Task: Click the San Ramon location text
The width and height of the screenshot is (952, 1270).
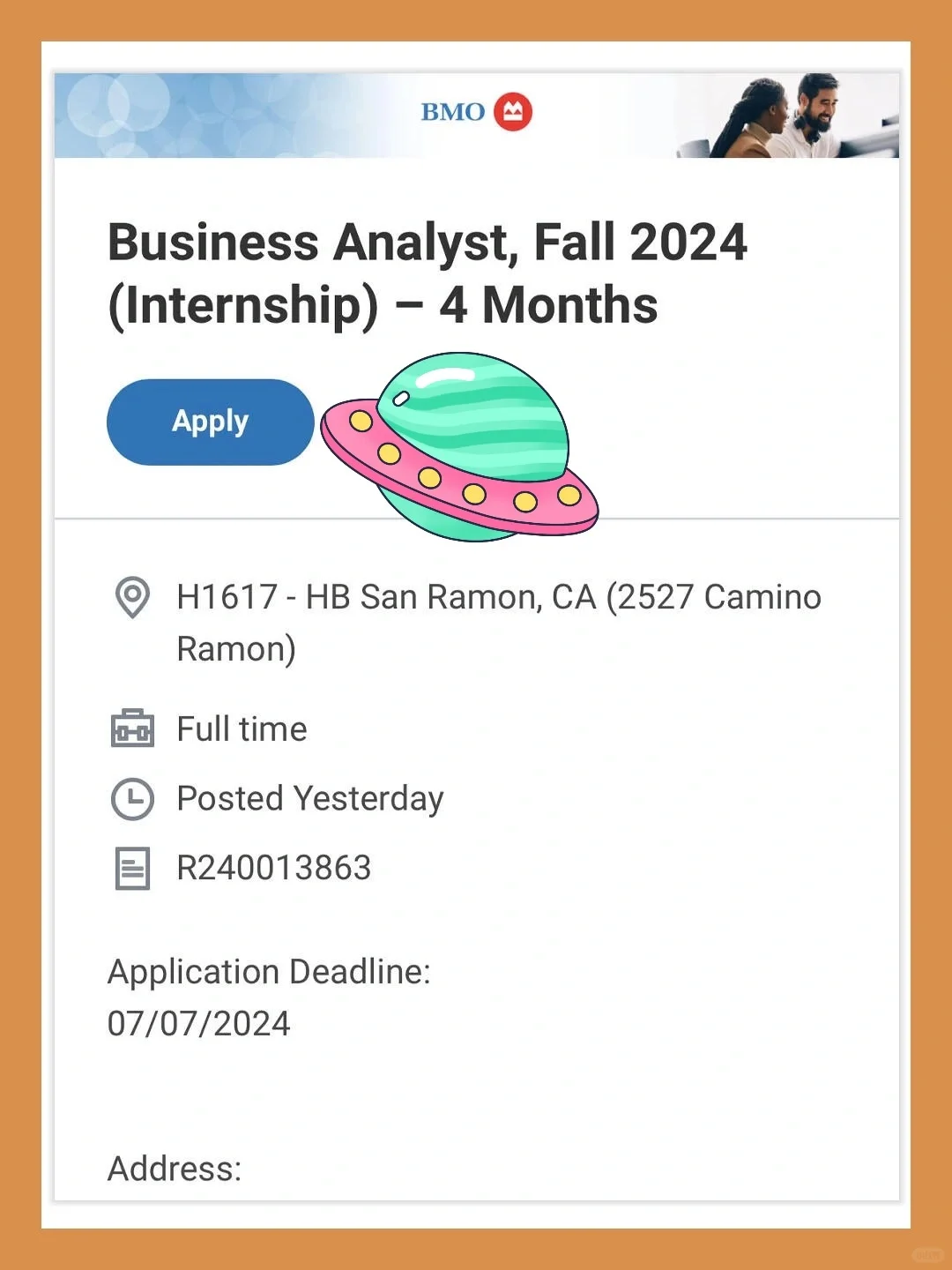Action: [499, 623]
